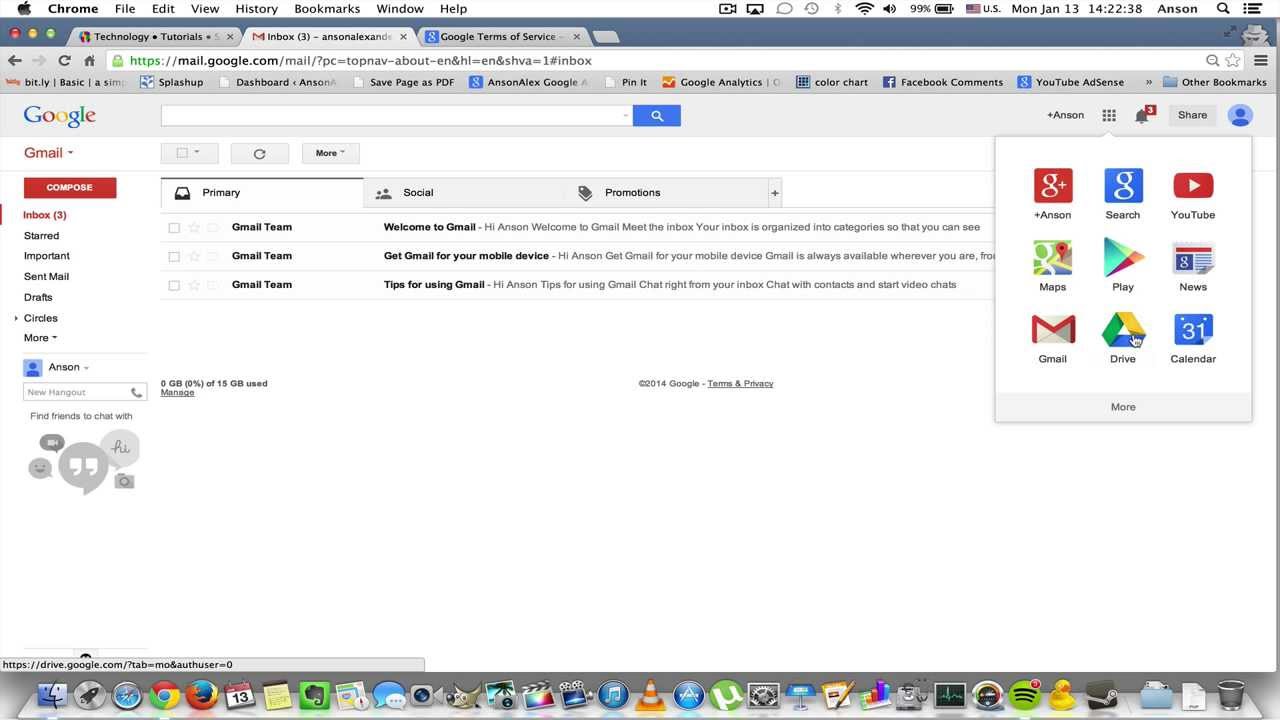
Task: Open the Anson chat status dropdown
Action: point(86,368)
